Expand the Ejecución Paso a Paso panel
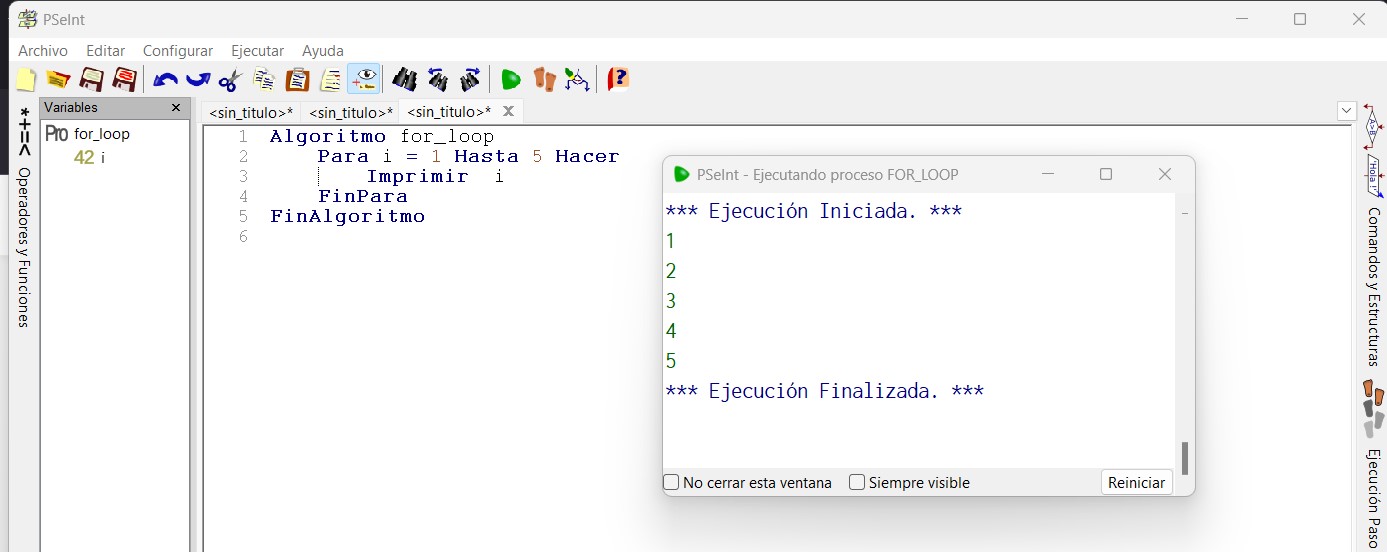 pyautogui.click(x=1374, y=500)
